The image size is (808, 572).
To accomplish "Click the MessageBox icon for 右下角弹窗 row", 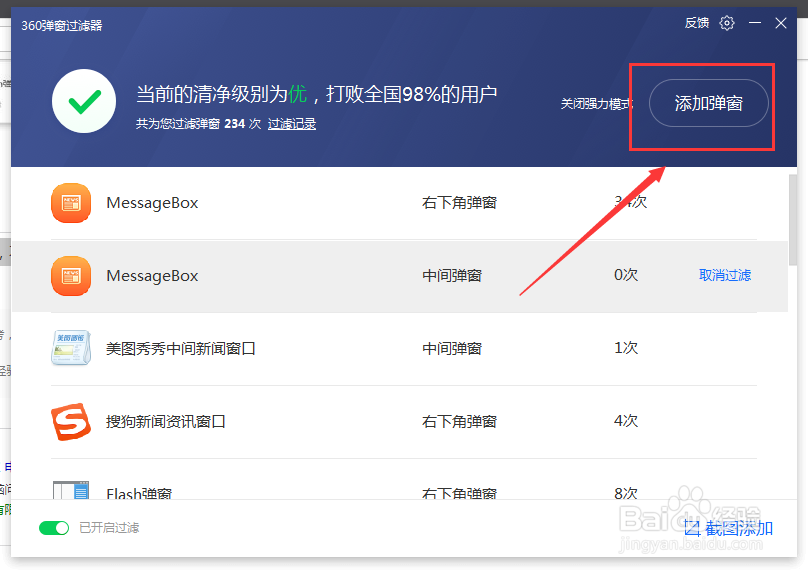I will (x=71, y=203).
